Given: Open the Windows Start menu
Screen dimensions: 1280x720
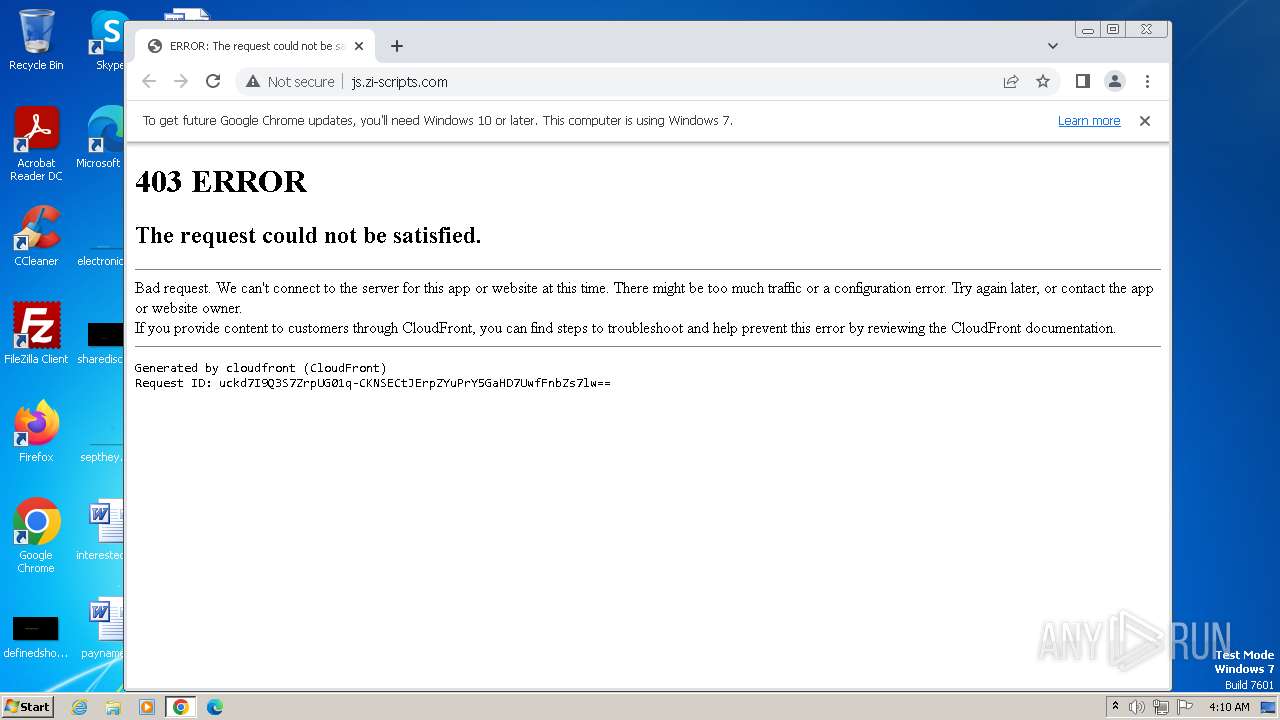Looking at the screenshot, I should click(x=28, y=707).
